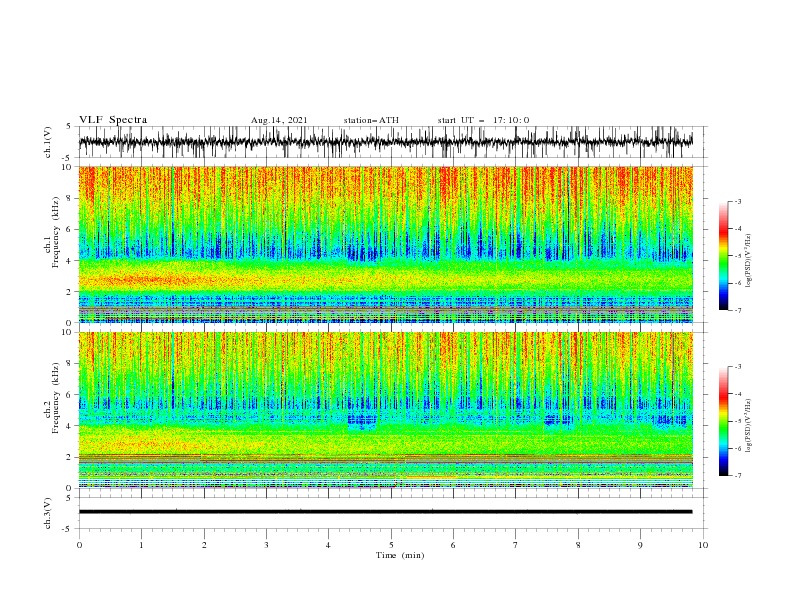This screenshot has width=792, height=612.
Task: Click the "ch.1(V)" waveform axis label
Action: click(48, 142)
